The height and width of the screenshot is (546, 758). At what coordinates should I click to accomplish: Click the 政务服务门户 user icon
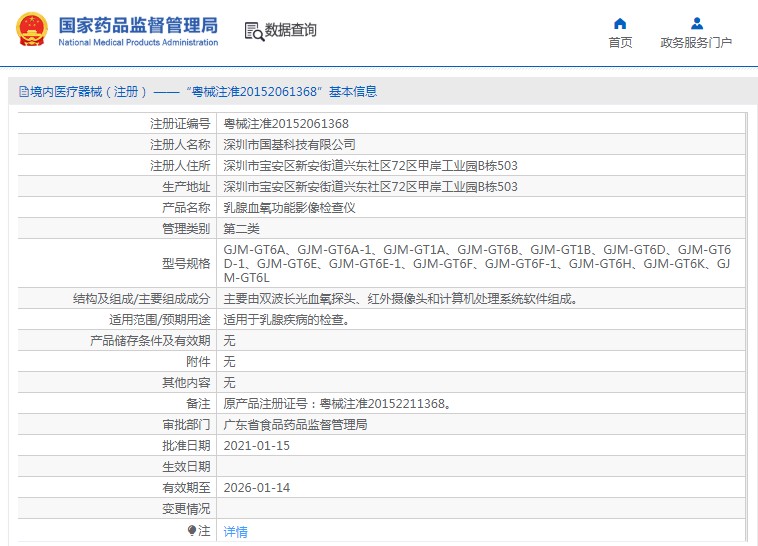(x=697, y=23)
